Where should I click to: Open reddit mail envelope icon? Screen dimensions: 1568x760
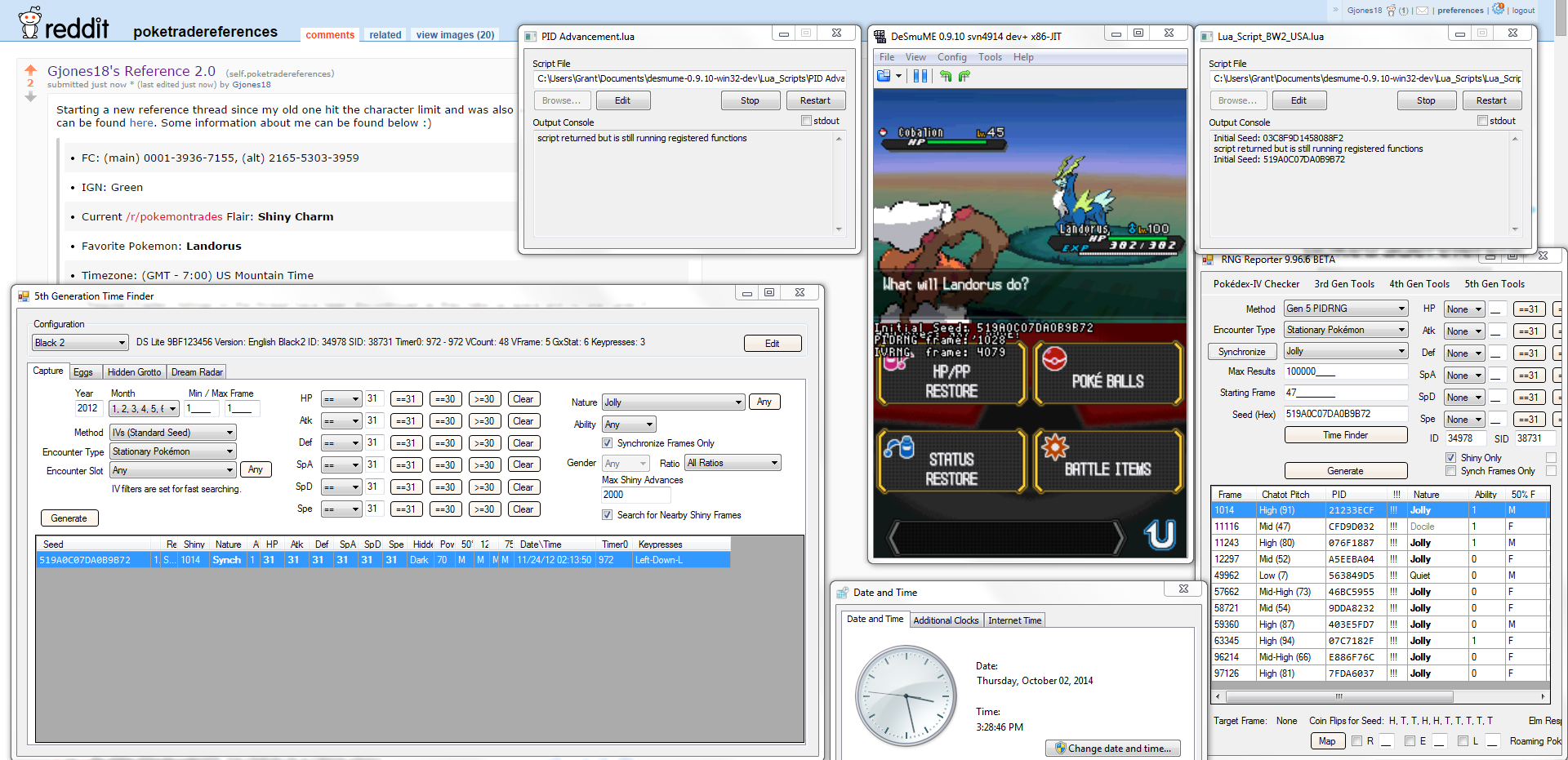[1423, 11]
